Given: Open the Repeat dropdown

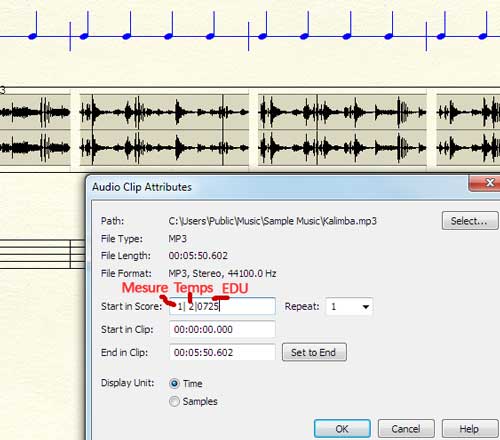Looking at the screenshot, I should coord(349,306).
